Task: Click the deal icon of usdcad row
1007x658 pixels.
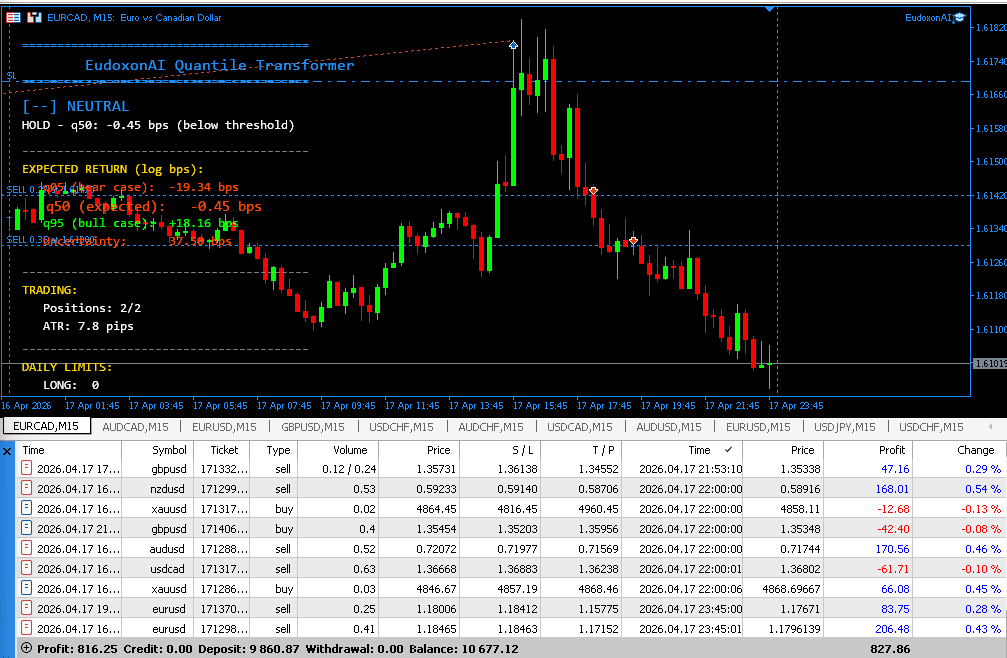Action: [x=26, y=567]
